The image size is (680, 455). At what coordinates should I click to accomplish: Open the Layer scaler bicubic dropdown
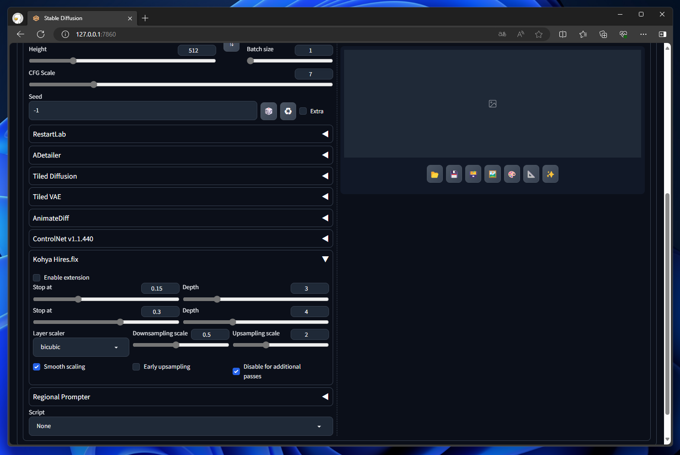[x=81, y=347]
